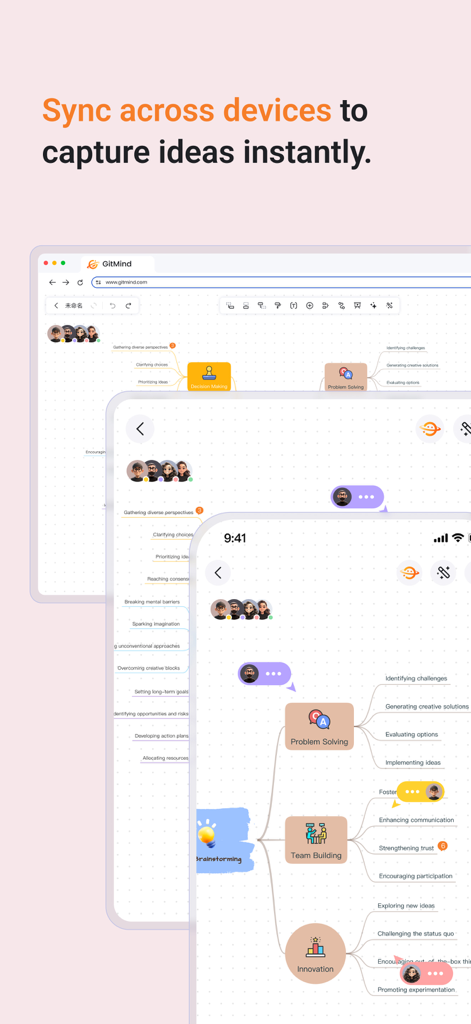The width and height of the screenshot is (471, 1024).
Task: Open site settings icon in address bar
Action: (x=98, y=282)
